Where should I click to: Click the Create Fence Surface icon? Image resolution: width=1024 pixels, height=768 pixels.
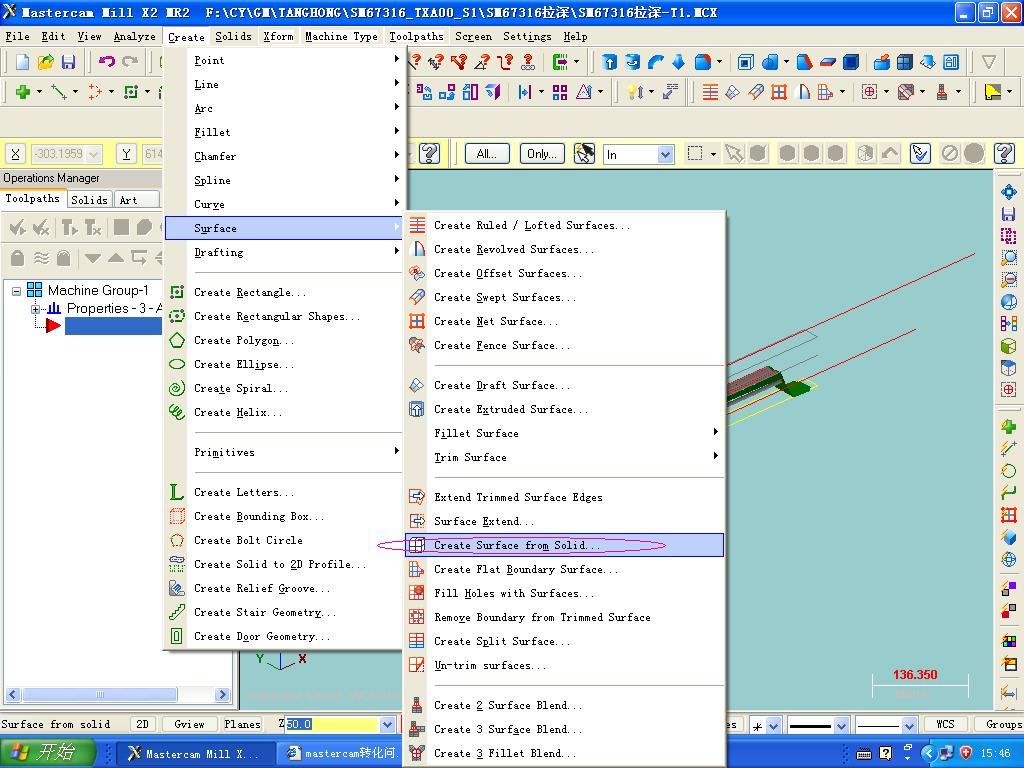click(x=417, y=345)
